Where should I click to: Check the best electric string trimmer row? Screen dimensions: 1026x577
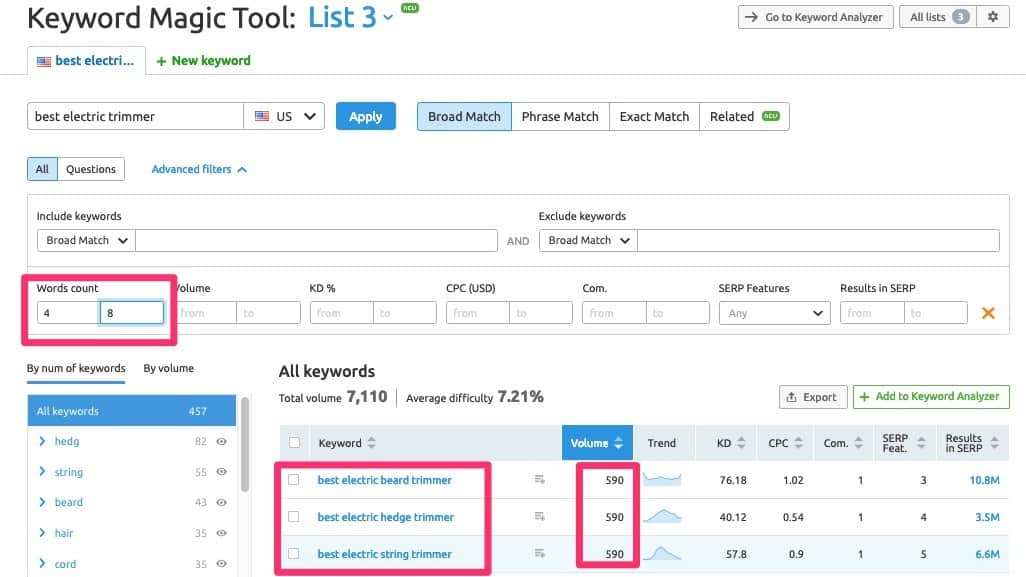pos(294,553)
